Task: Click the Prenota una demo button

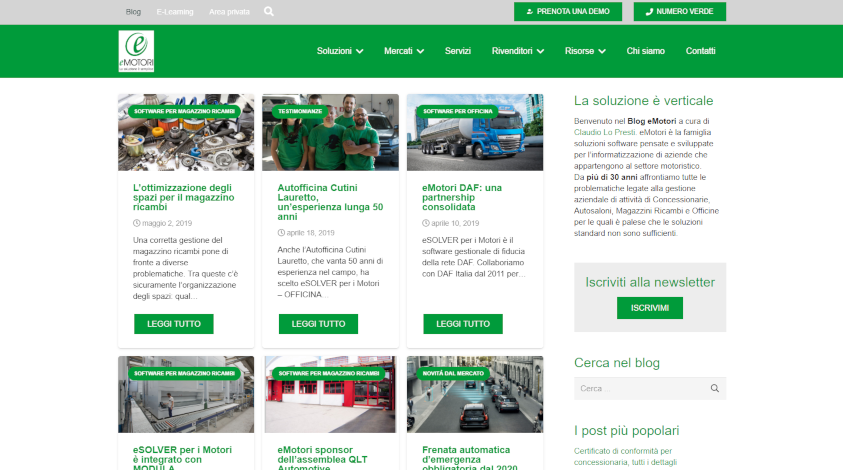Action: pos(568,11)
